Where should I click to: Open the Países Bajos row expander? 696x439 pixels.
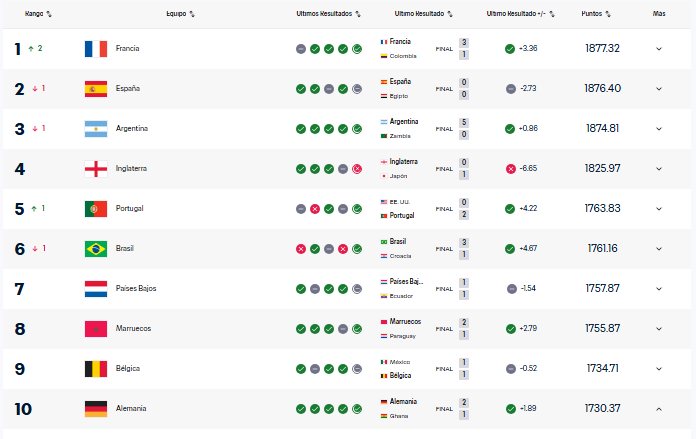(659, 289)
